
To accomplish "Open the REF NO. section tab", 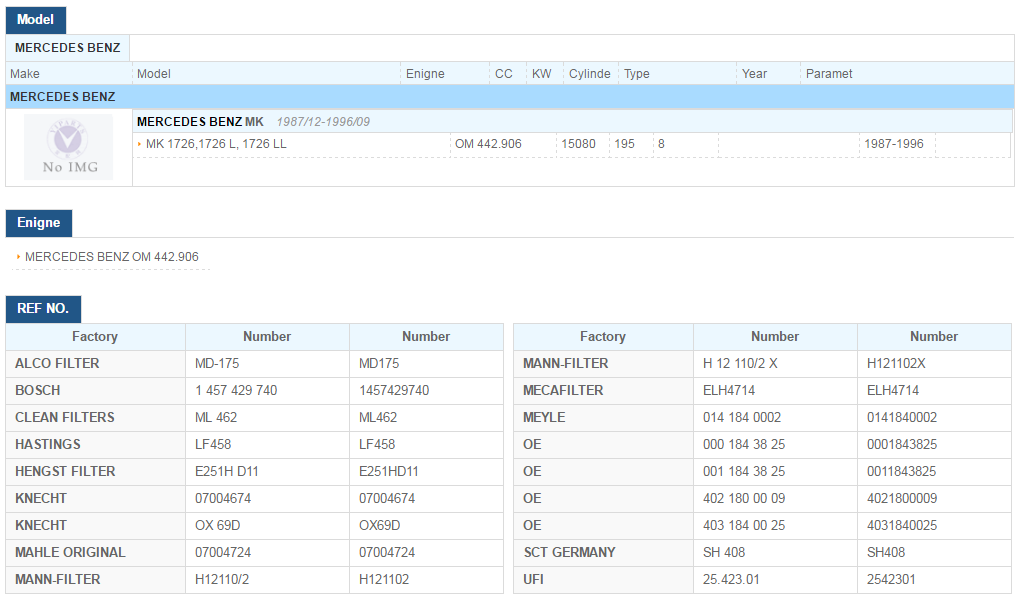I will [43, 309].
